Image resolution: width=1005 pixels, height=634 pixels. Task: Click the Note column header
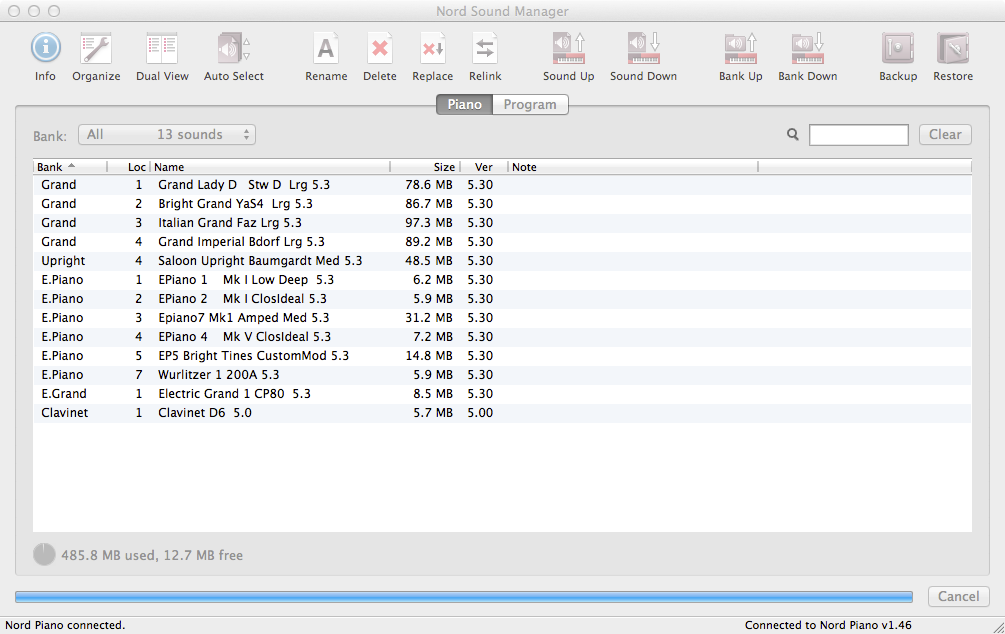633,167
